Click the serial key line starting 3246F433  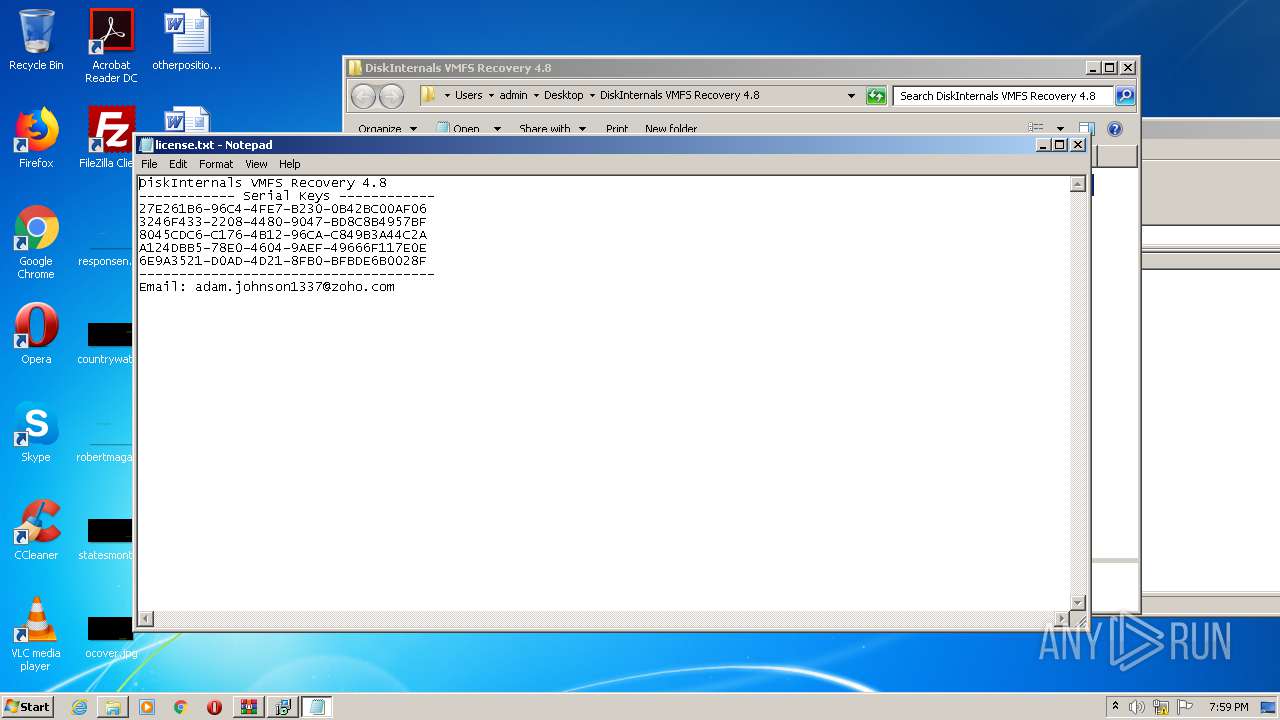[283, 222]
